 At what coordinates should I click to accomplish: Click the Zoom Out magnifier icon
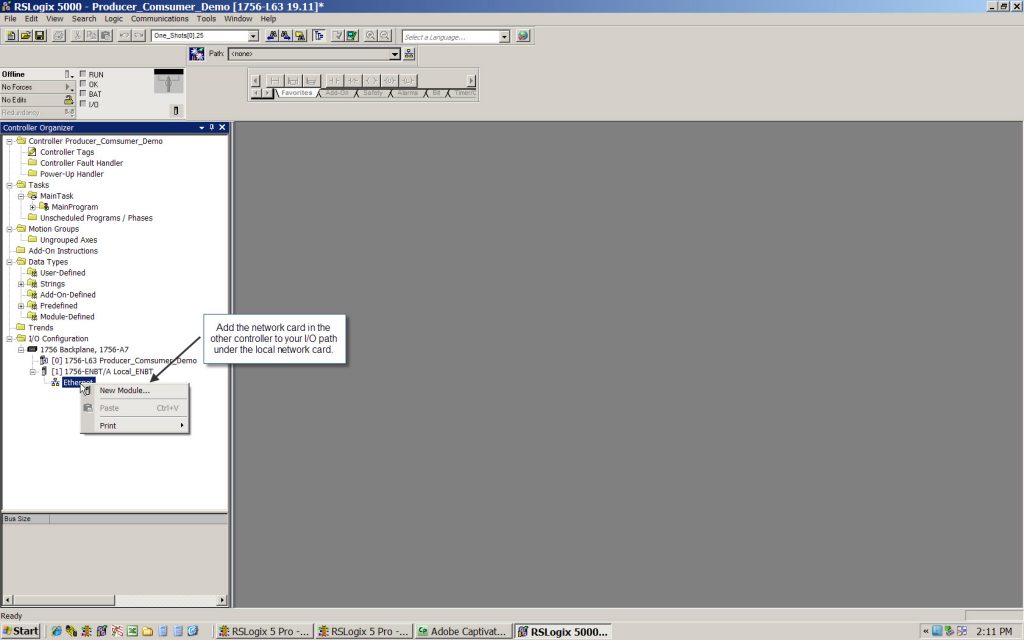385,36
